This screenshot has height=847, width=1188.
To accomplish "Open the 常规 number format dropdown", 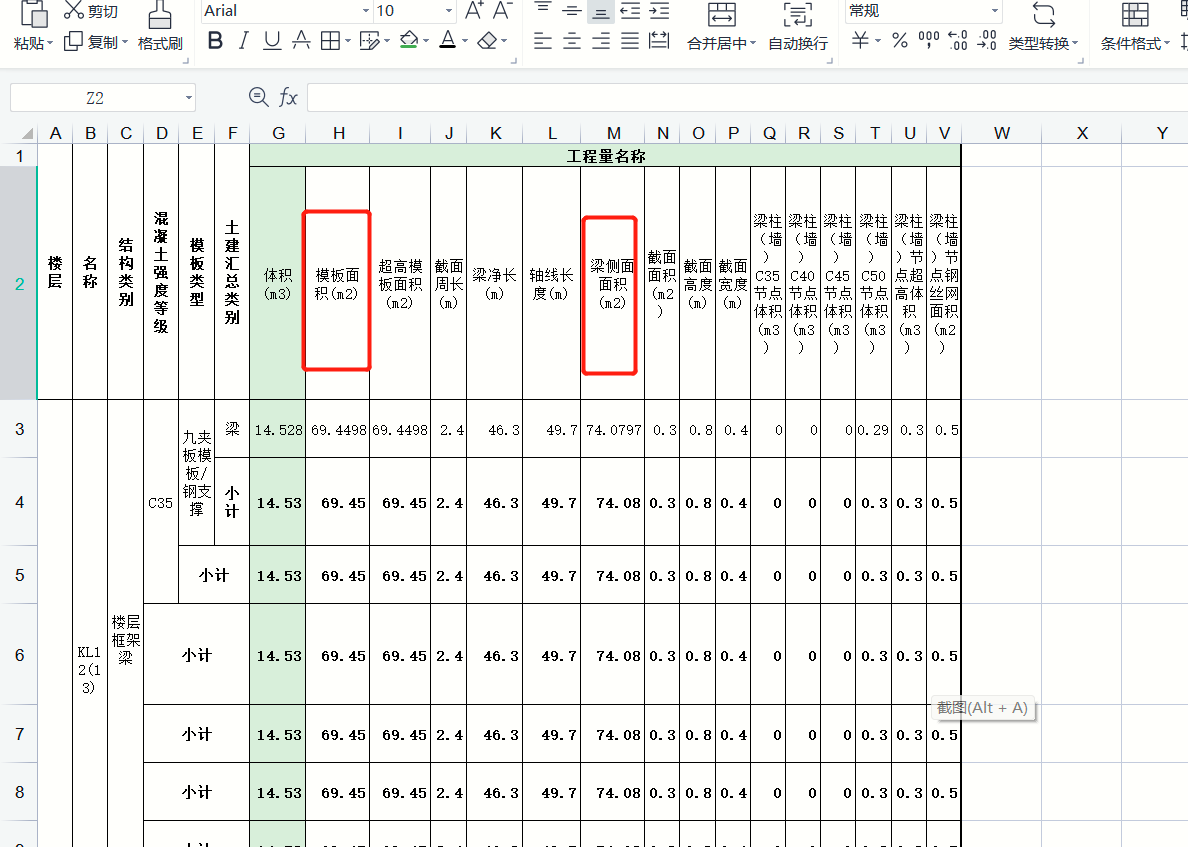I will coord(995,11).
